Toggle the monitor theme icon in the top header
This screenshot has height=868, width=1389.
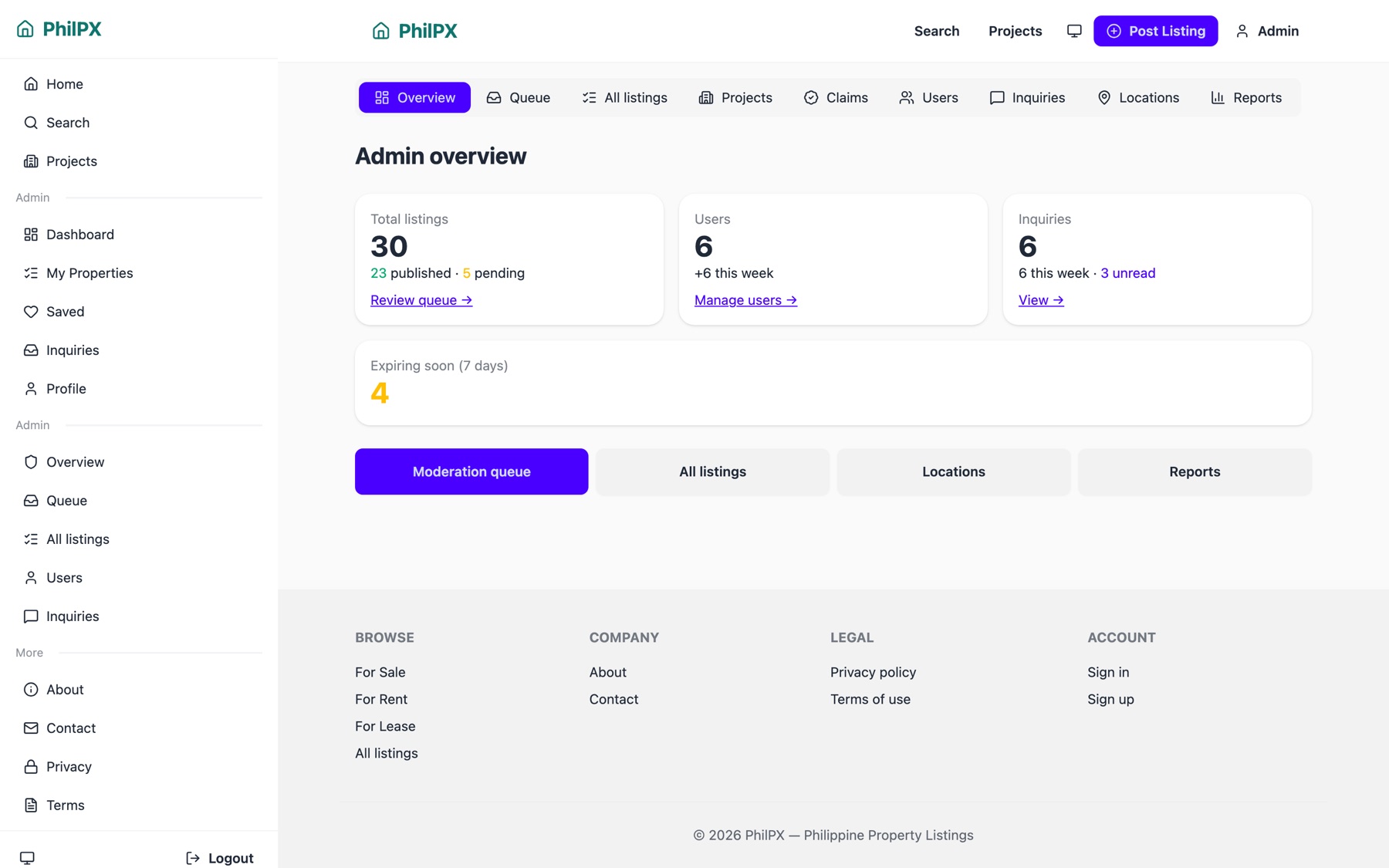pyautogui.click(x=1074, y=31)
